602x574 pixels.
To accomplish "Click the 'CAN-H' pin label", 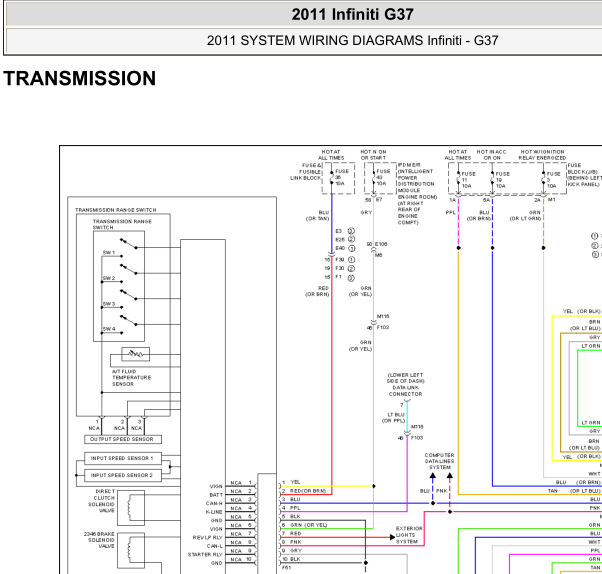I will coord(214,503).
